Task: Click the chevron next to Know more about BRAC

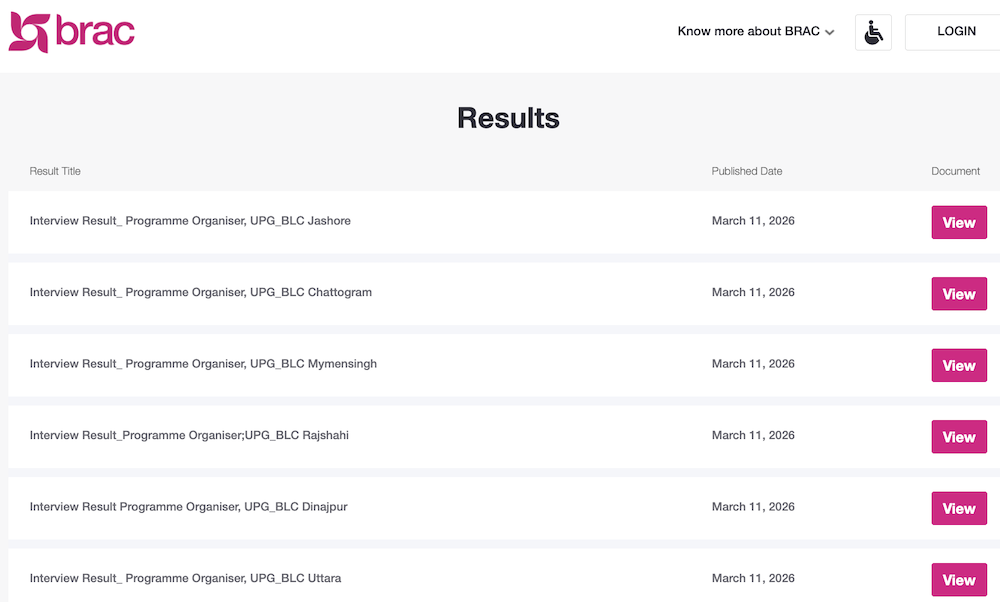Action: 830,31
